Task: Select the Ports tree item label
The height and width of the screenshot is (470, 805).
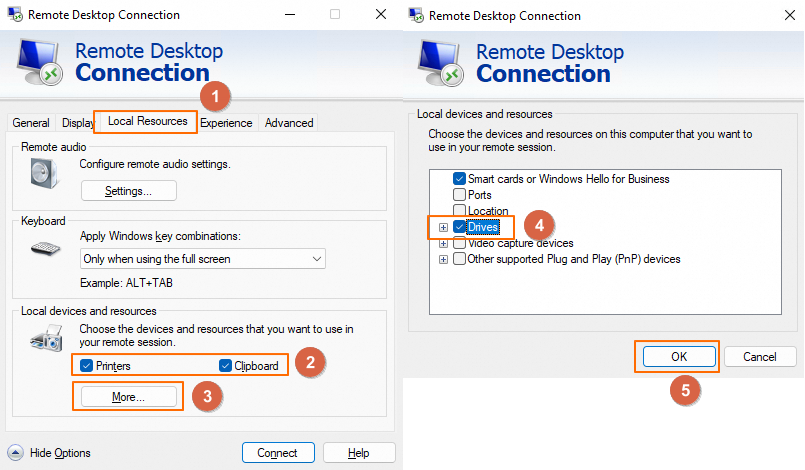Action: point(480,195)
